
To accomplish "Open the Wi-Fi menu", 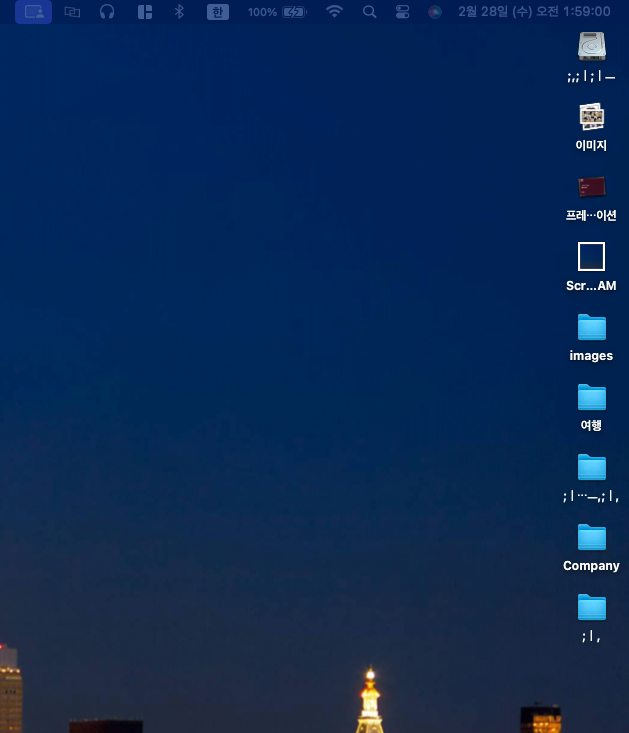I will point(335,12).
